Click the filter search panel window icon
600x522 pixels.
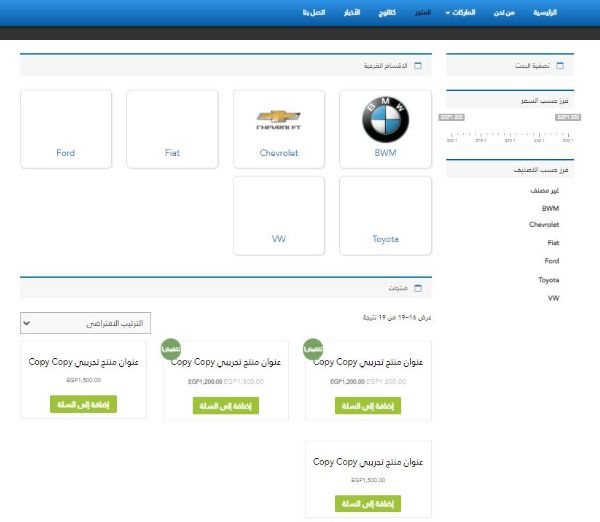560,65
